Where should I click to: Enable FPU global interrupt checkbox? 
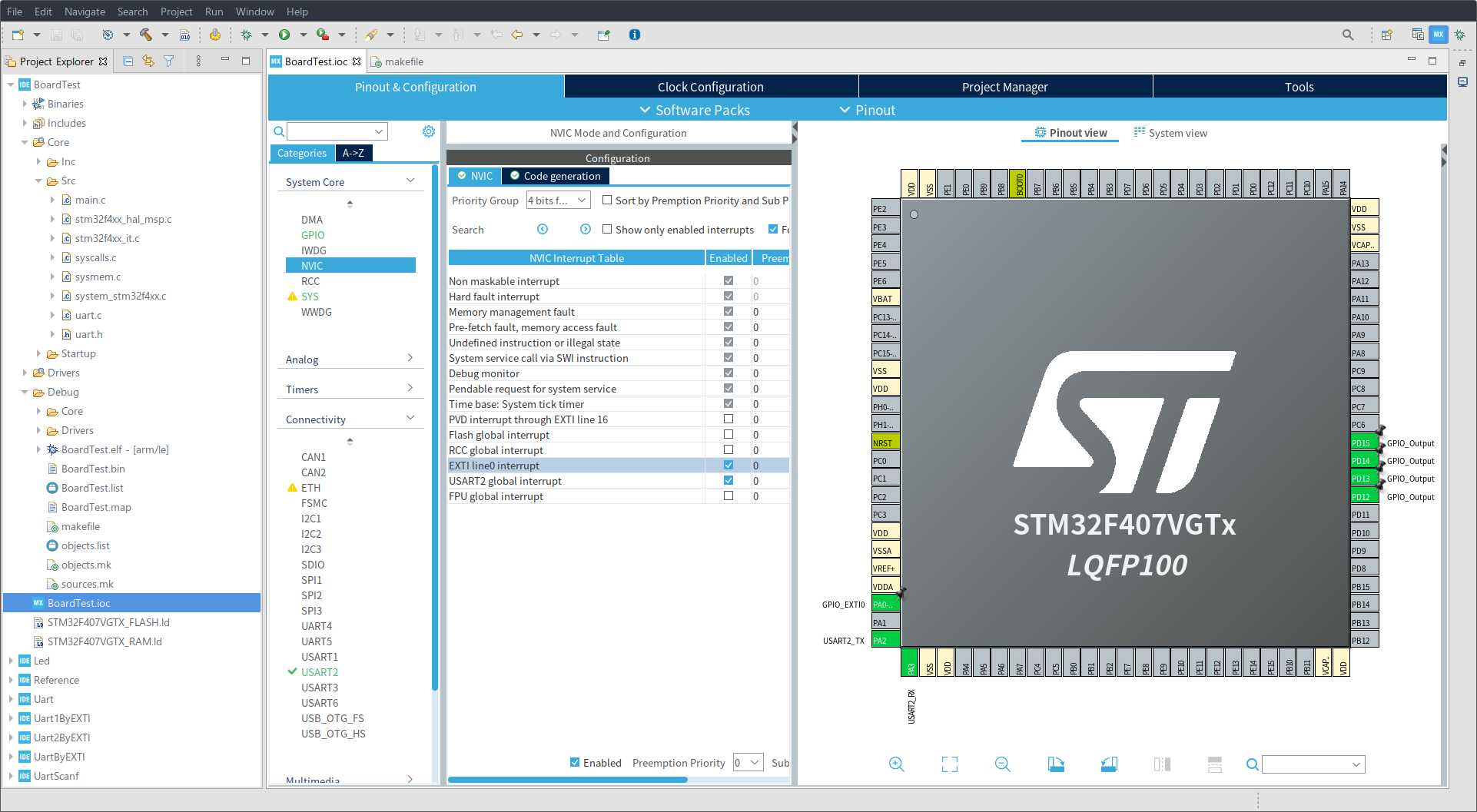729,495
